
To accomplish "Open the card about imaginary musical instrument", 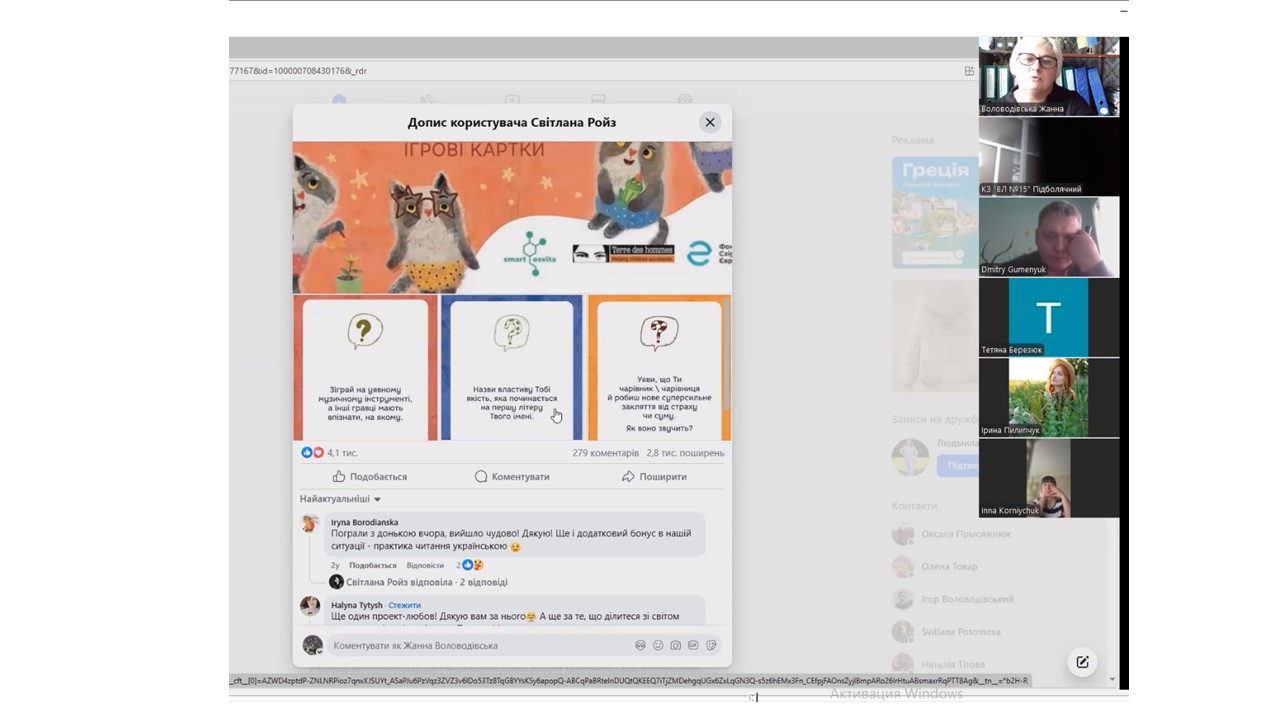I will (365, 368).
